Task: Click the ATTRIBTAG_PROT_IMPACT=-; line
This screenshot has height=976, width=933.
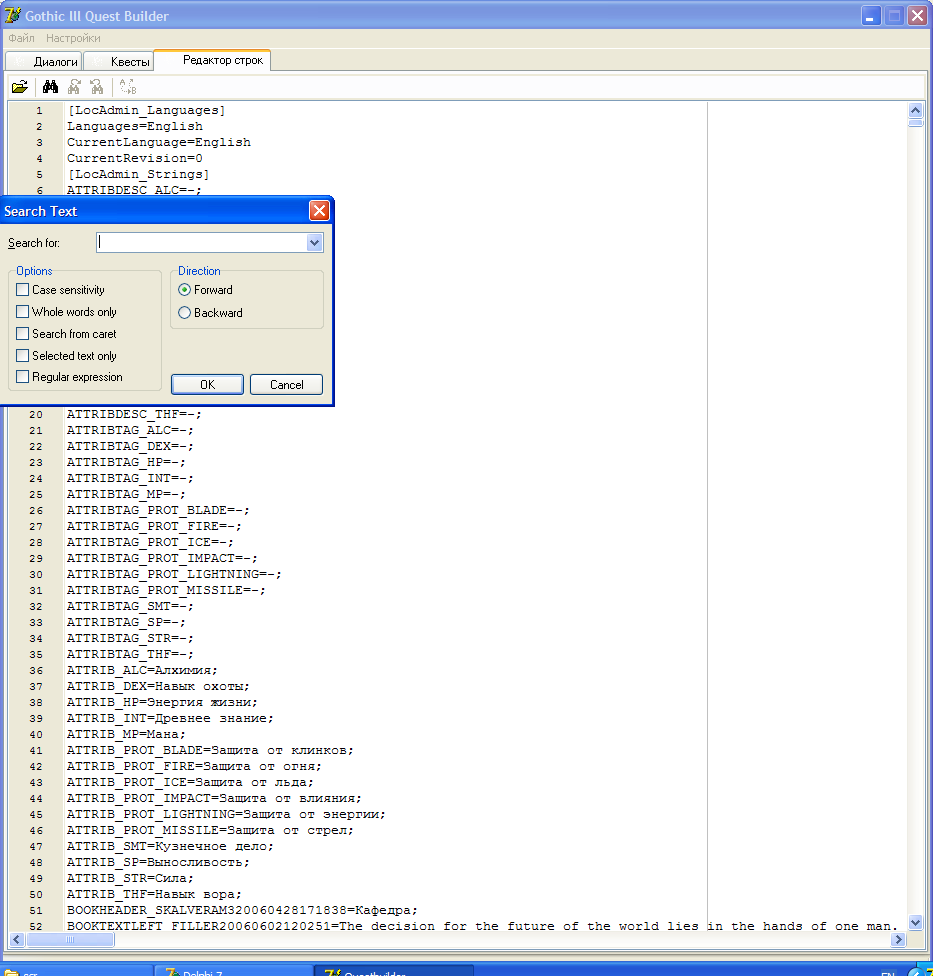Action: click(162, 558)
